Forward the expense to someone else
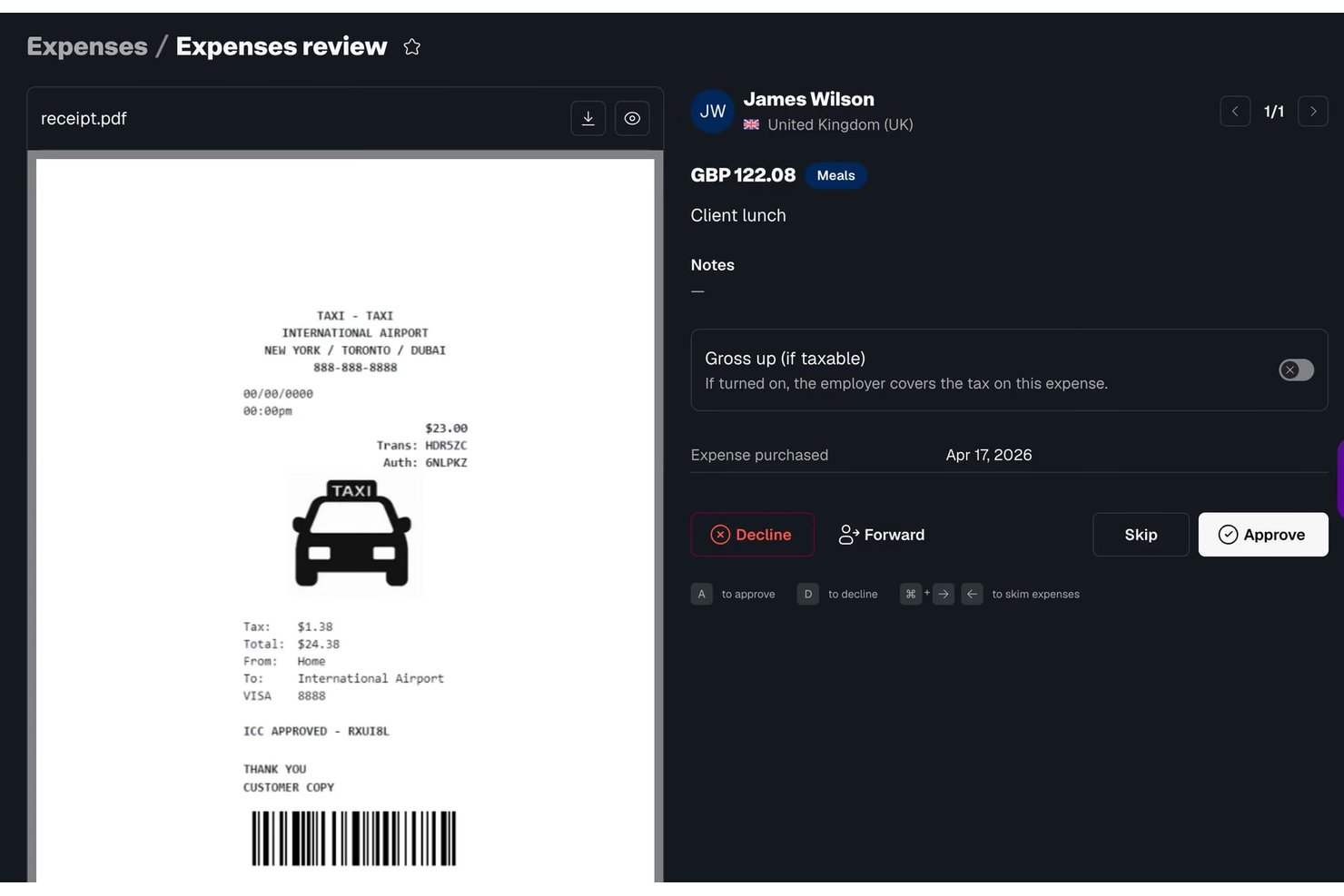This screenshot has height=896, width=1344. pos(881,535)
